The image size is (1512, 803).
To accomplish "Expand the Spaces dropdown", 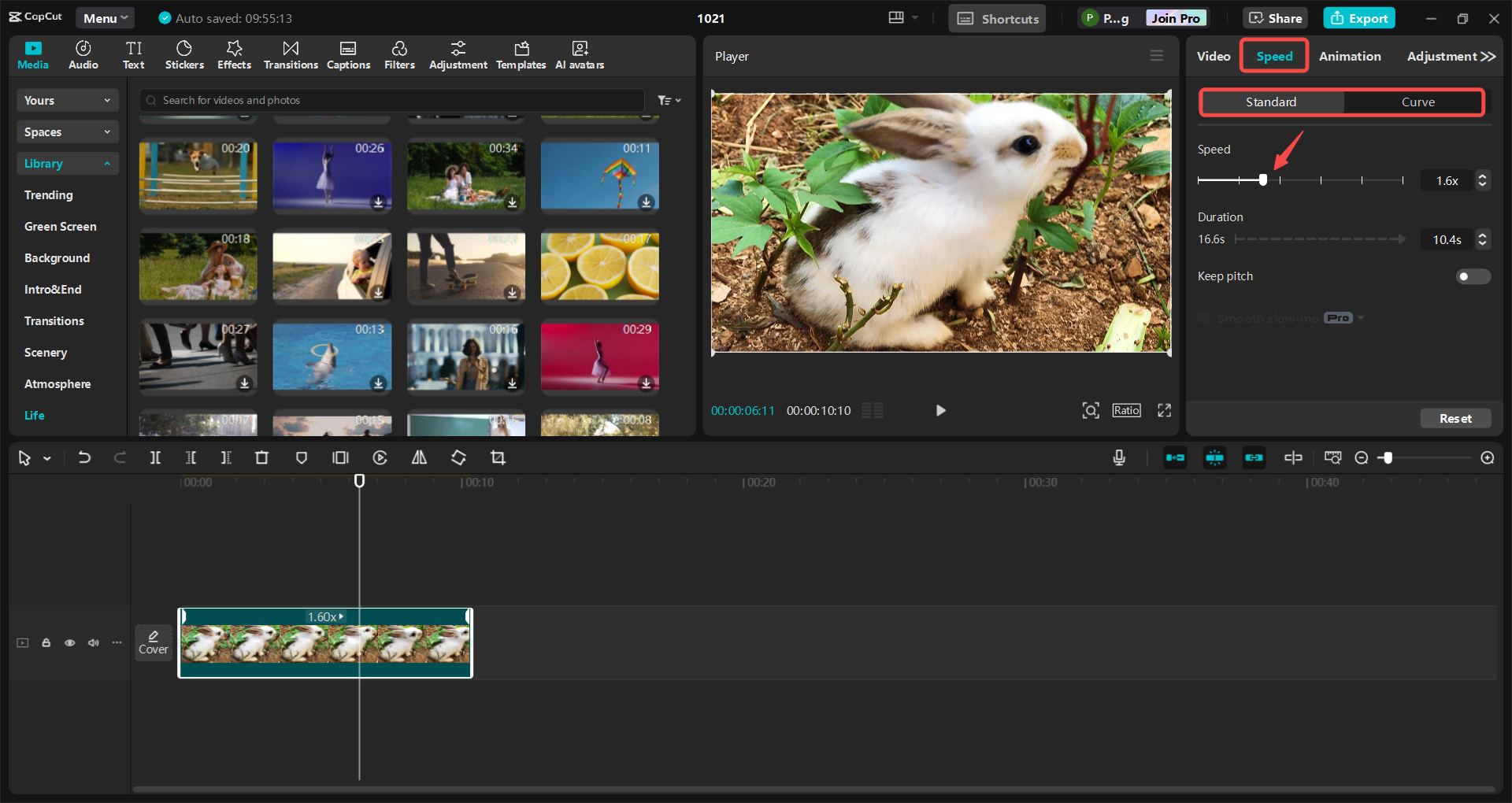I will tap(67, 132).
